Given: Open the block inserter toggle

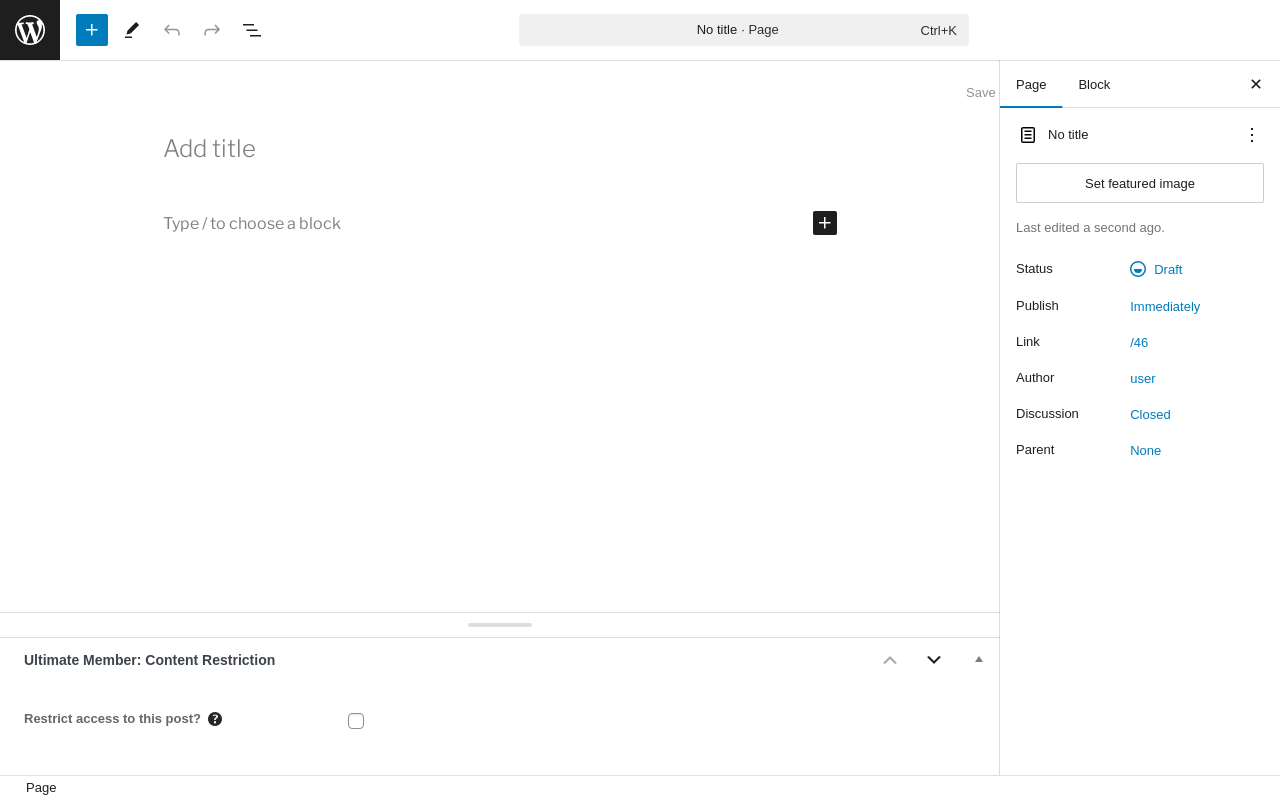Looking at the screenshot, I should (92, 30).
